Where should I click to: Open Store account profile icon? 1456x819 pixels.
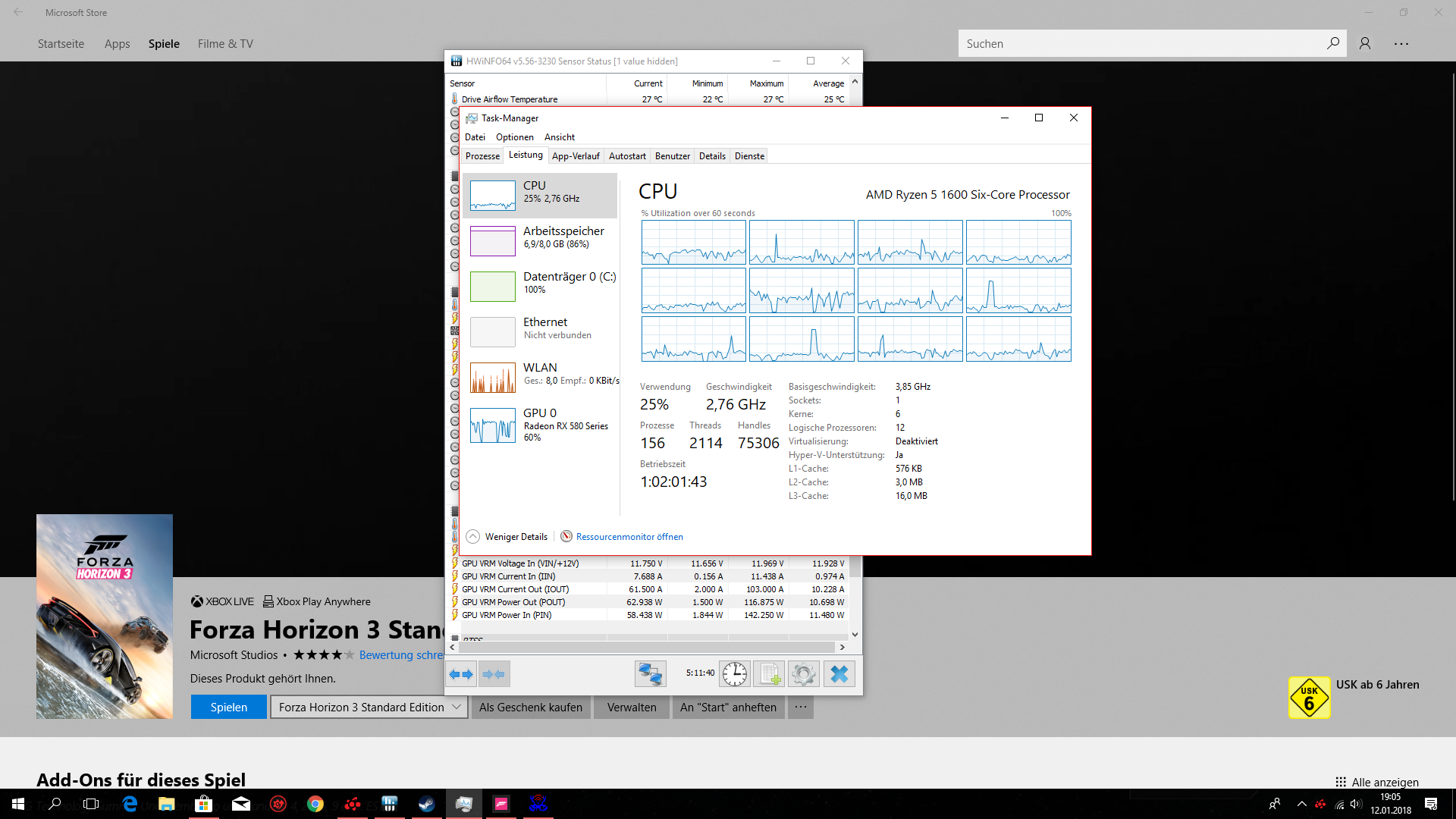coord(1365,43)
